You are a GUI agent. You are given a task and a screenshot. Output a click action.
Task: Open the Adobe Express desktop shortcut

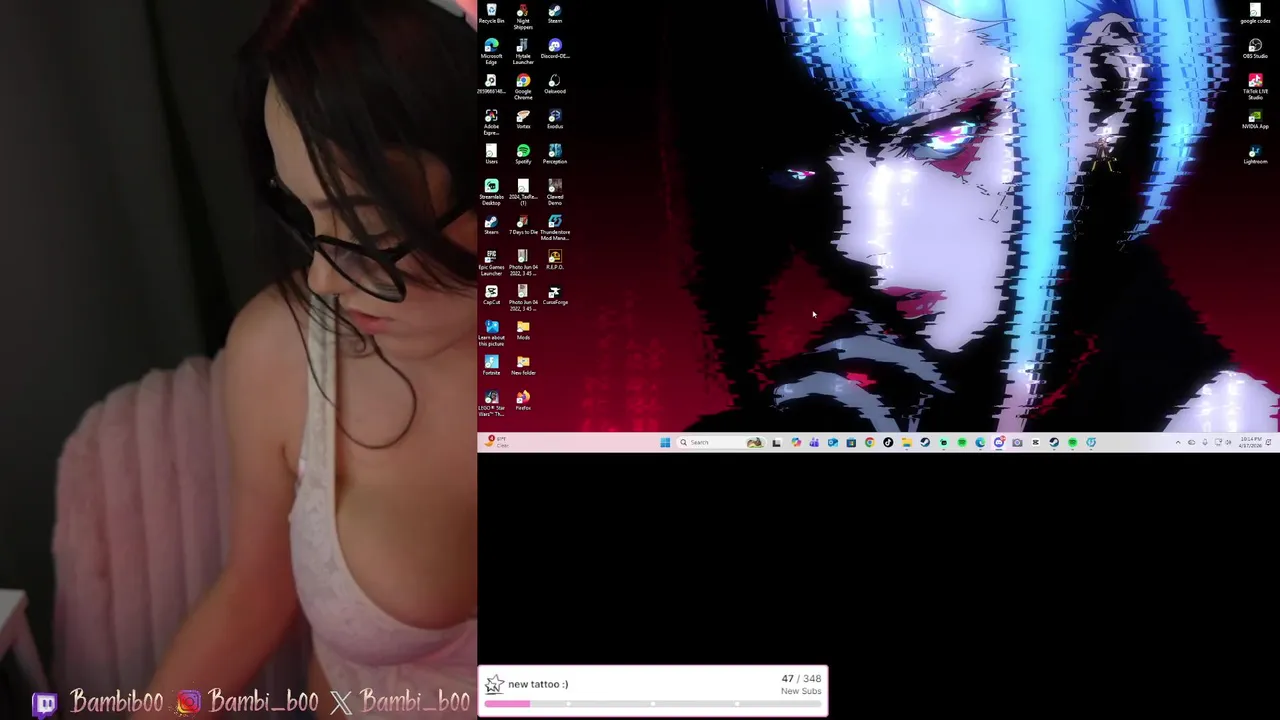point(491,121)
